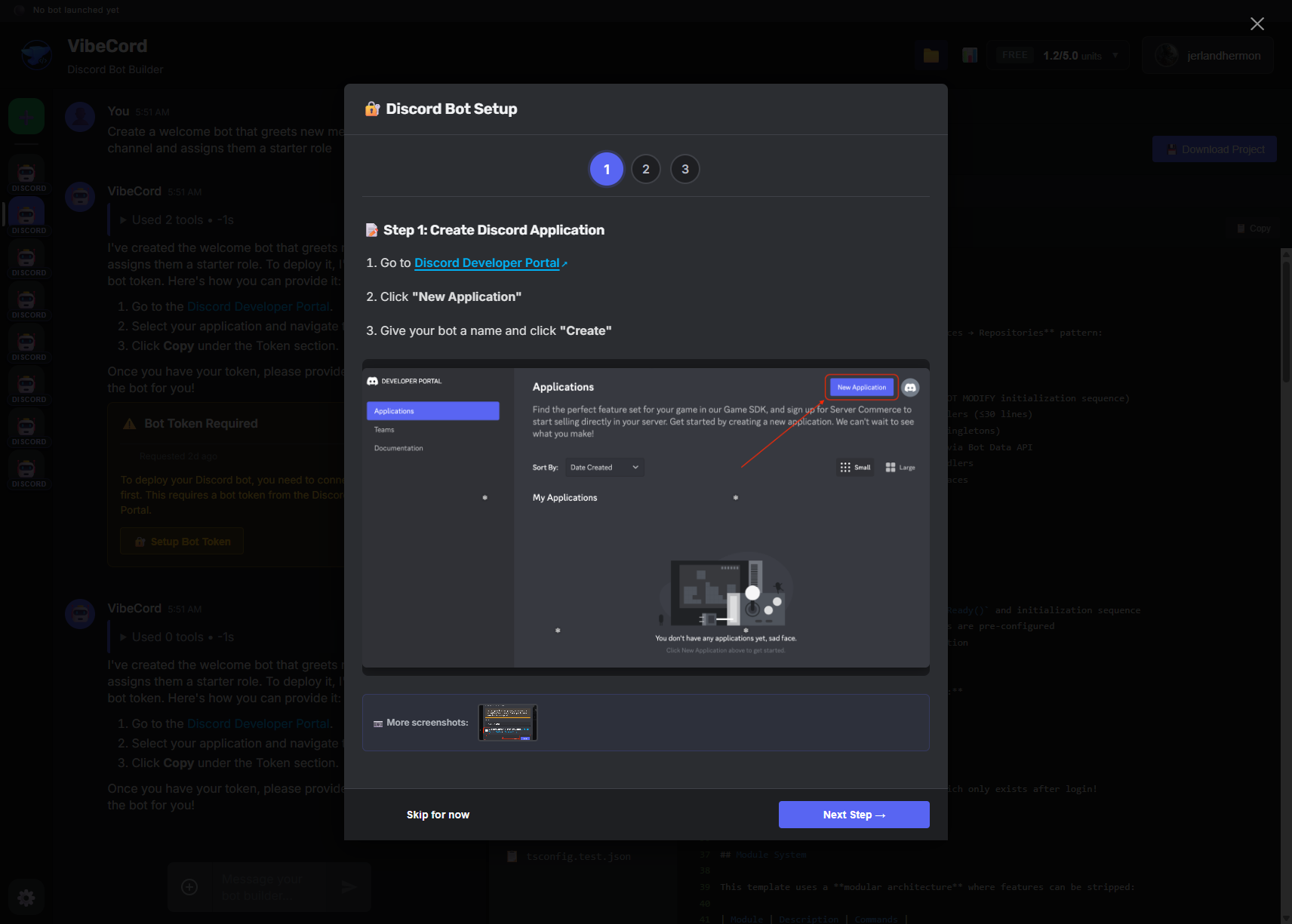Screen dimensions: 1292x924
Task: Open the More screenshots thumbnail
Action: pyautogui.click(x=507, y=723)
